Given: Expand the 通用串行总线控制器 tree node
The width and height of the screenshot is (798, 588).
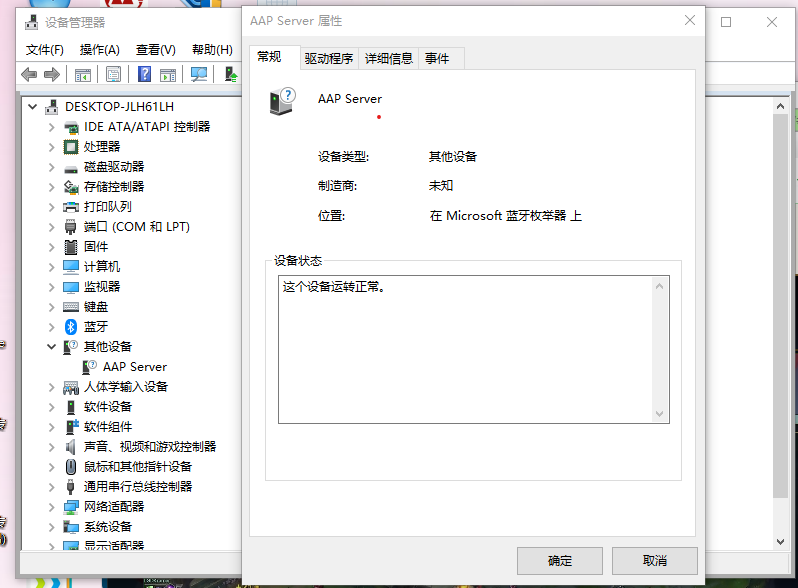Looking at the screenshot, I should [51, 487].
